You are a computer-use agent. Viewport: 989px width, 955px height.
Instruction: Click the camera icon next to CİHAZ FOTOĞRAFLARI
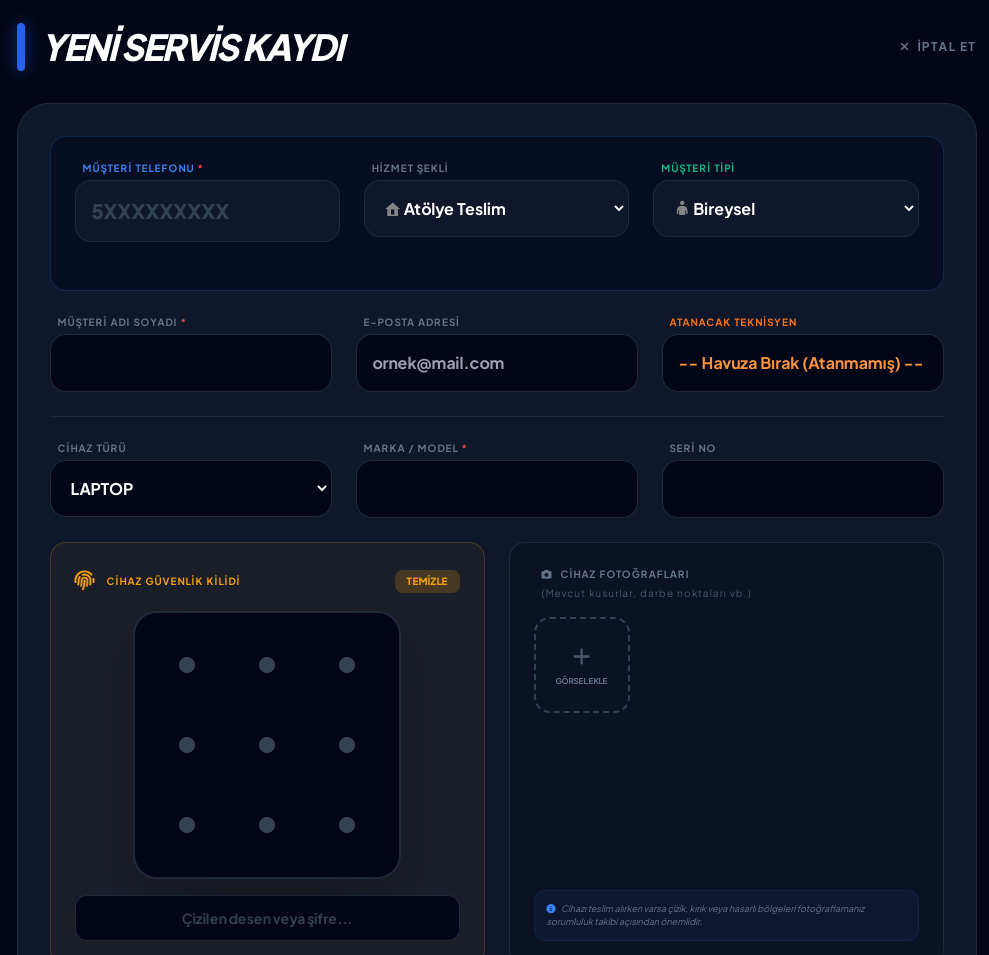click(546, 574)
